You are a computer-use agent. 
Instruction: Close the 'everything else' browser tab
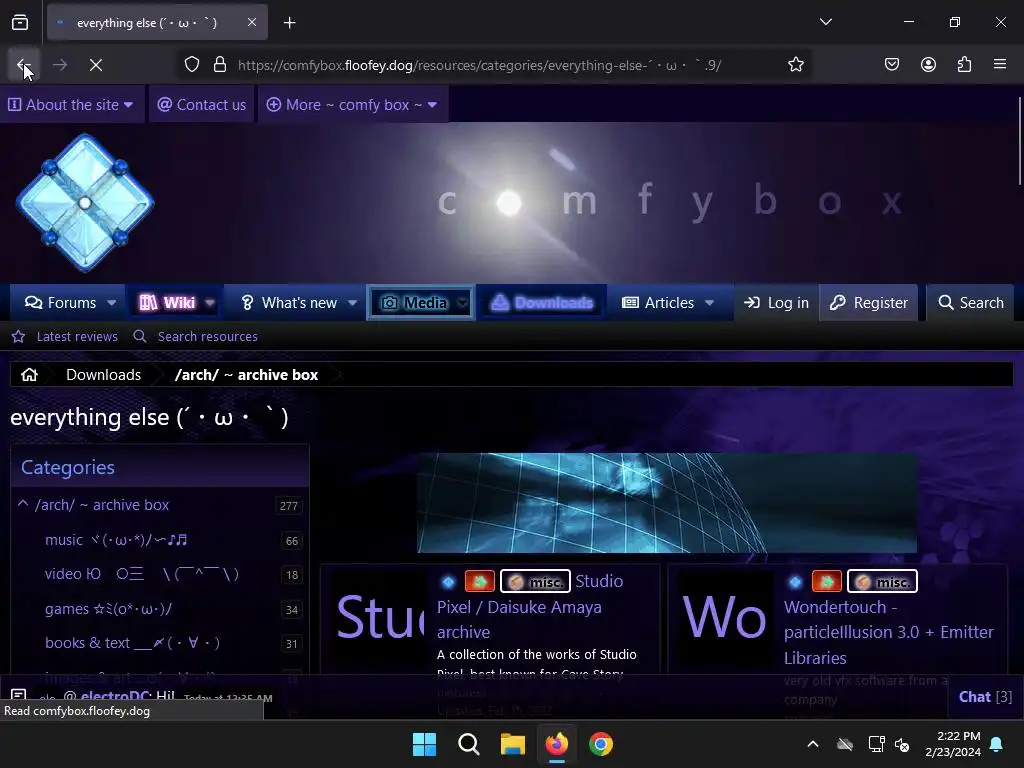[x=252, y=23]
